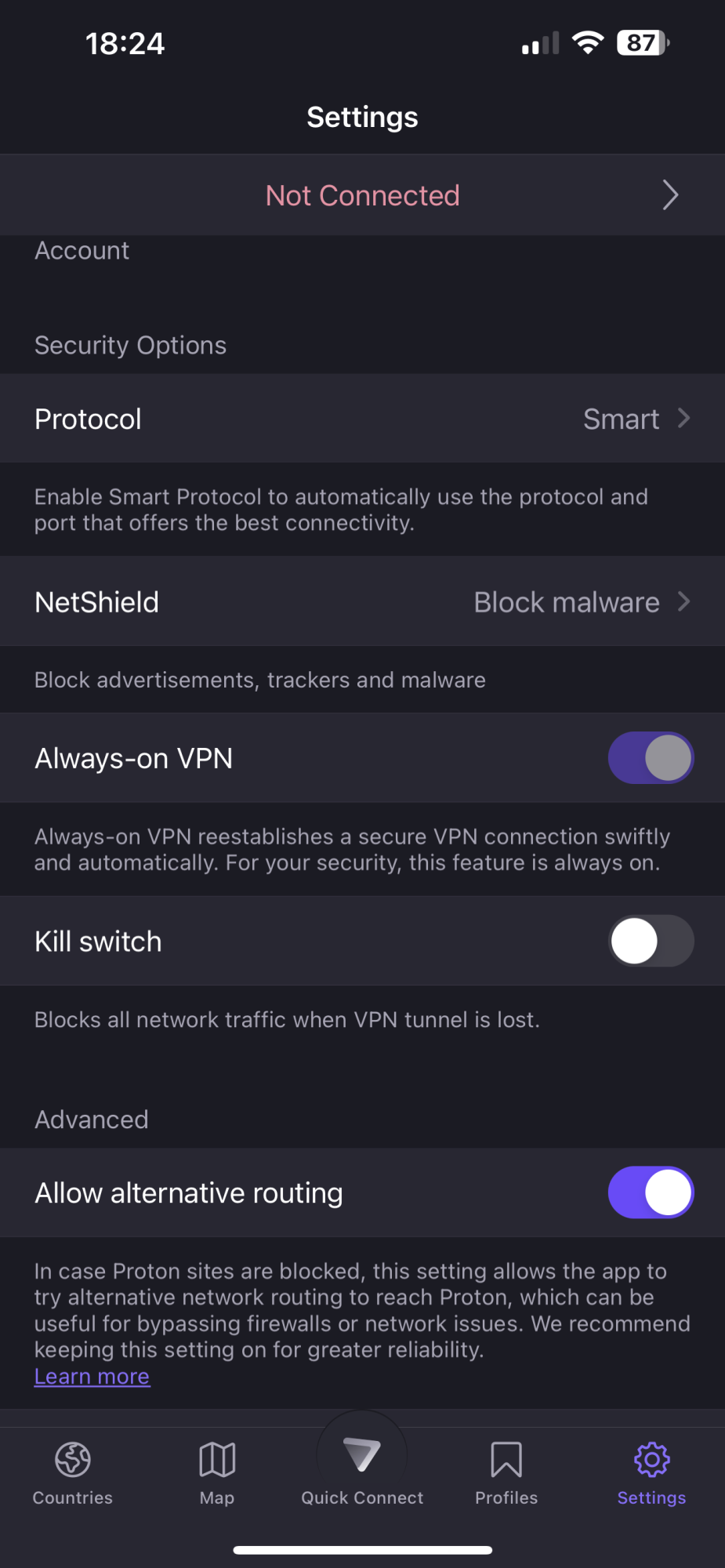The height and width of the screenshot is (1568, 725).
Task: Toggle the Always-on VPN switch
Action: coord(651,758)
